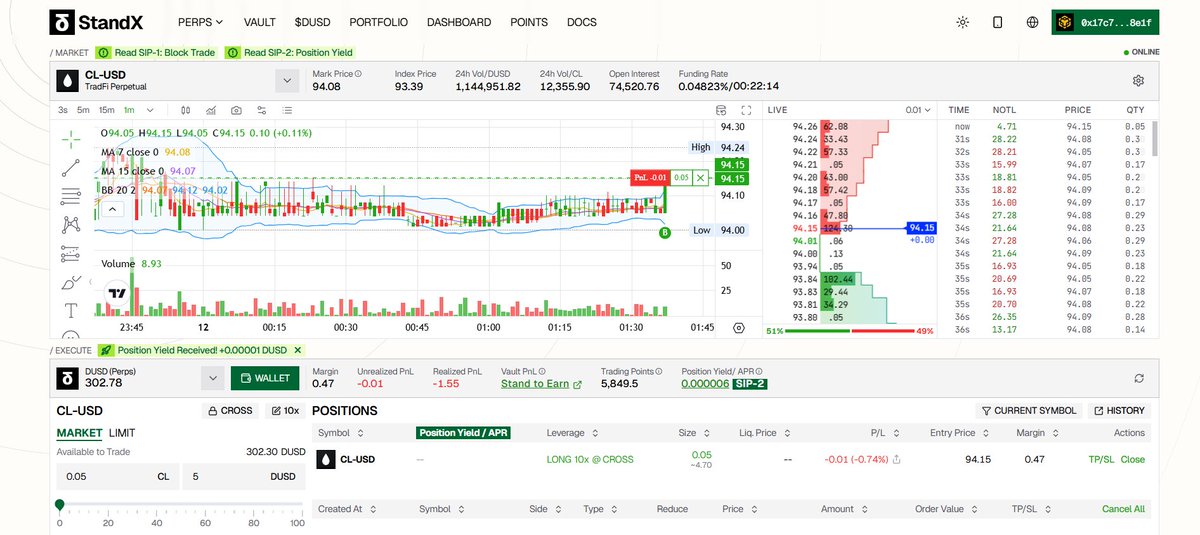
Task: Select the pattern drawing tool
Action: pyautogui.click(x=70, y=225)
